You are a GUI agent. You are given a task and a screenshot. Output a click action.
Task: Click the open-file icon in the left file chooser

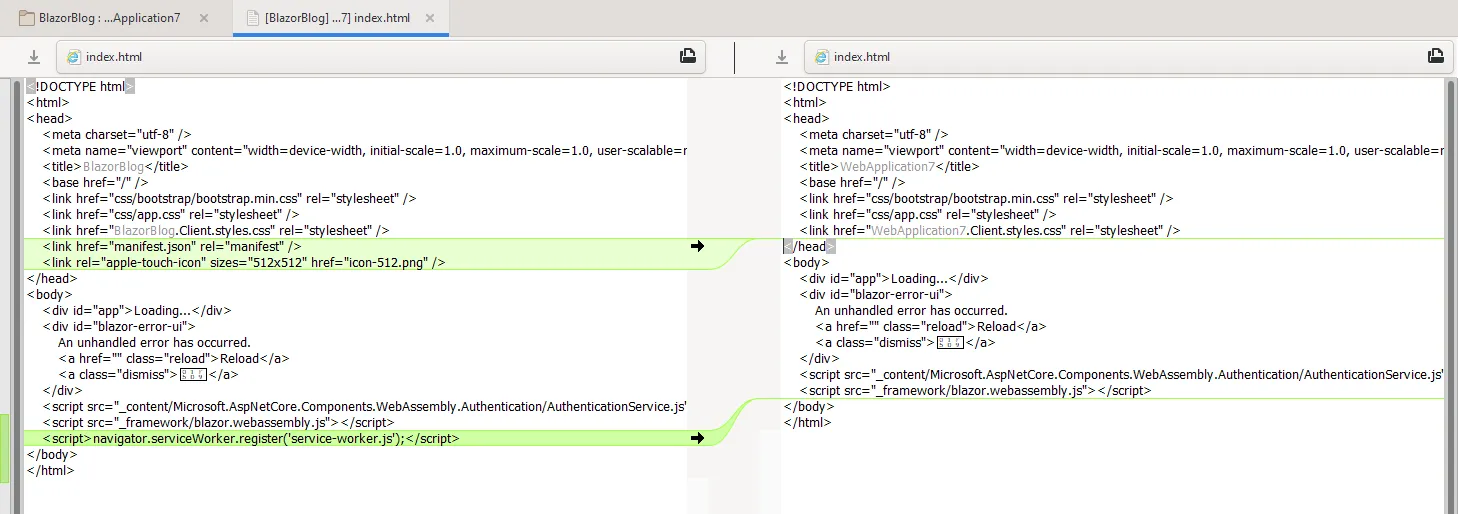[x=688, y=57]
